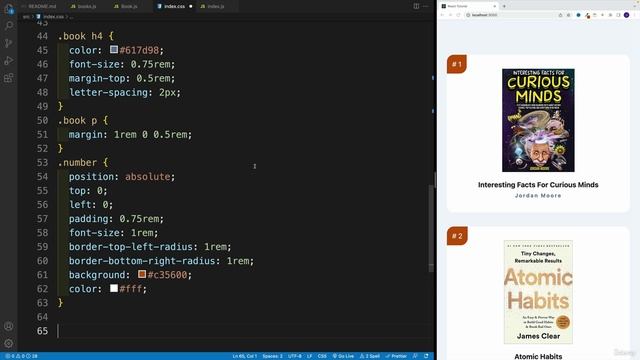The height and width of the screenshot is (360, 640).
Task: Click the position: absolute declaration
Action: pyautogui.click(x=122, y=176)
